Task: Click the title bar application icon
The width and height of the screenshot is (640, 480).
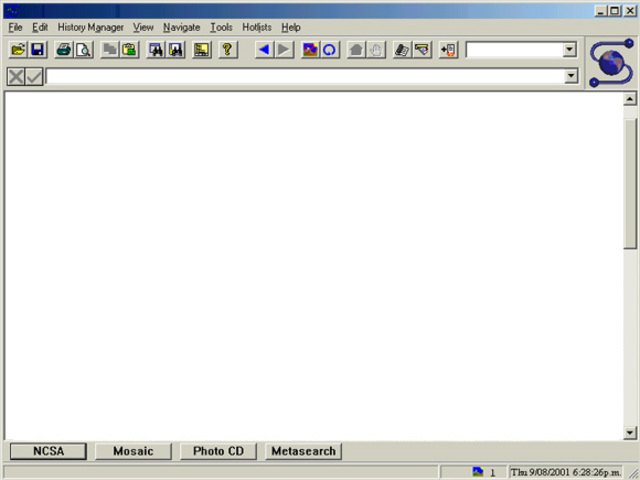Action: coord(12,11)
